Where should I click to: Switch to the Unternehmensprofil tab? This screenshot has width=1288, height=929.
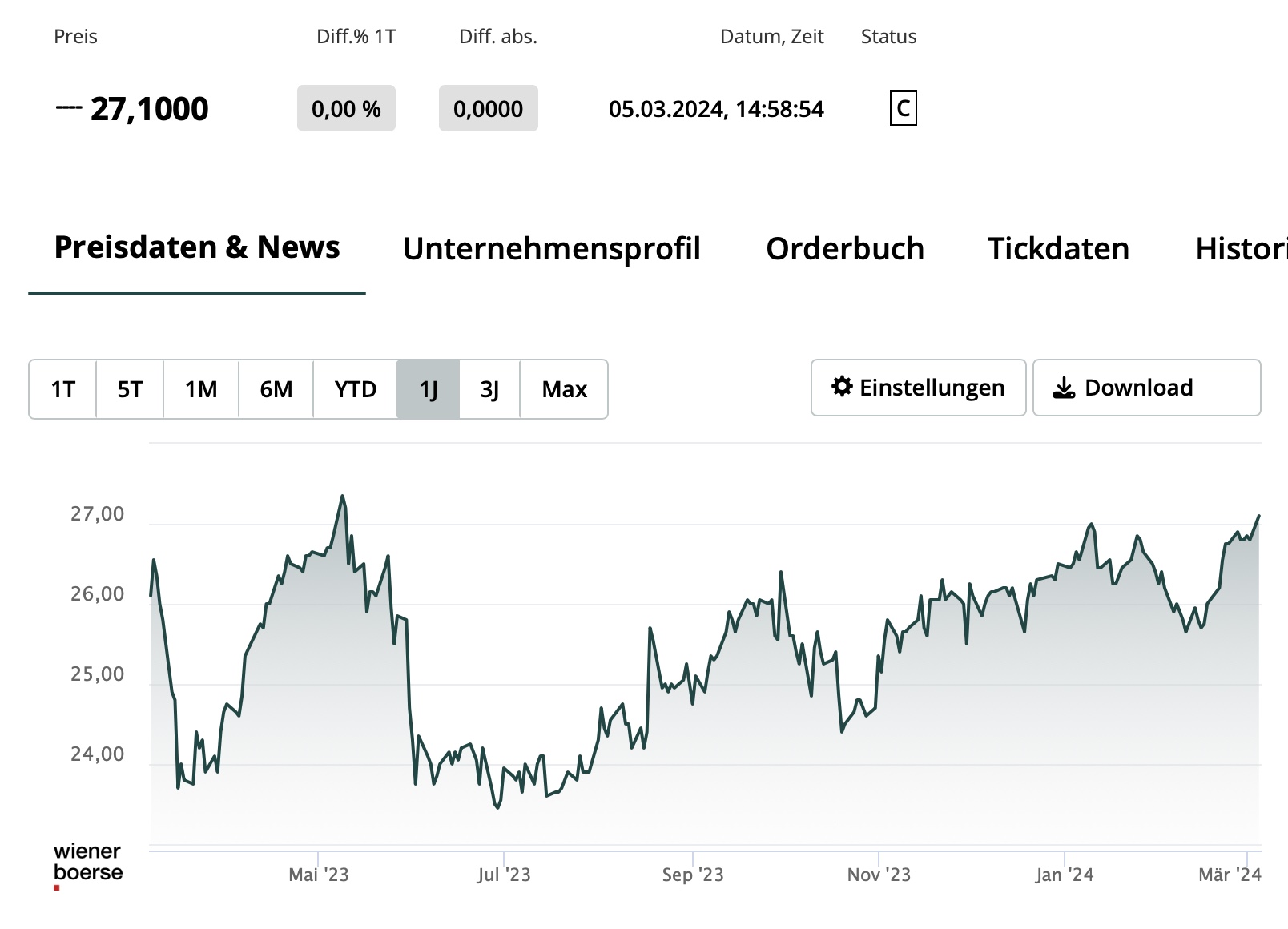click(x=551, y=249)
